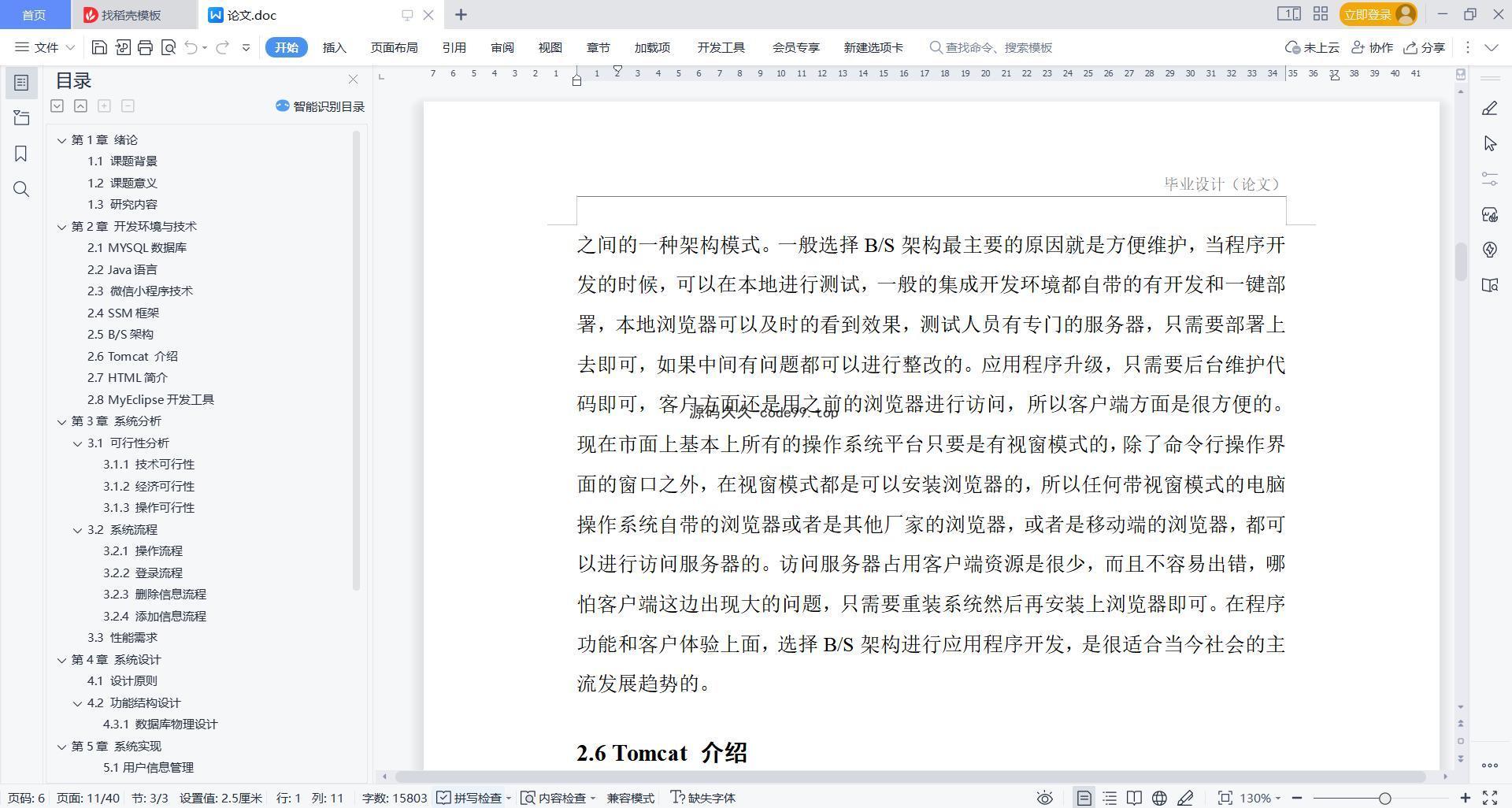Viewport: 1512px width, 808px height.
Task: Click the zoom in plus icon
Action: coord(1465,798)
